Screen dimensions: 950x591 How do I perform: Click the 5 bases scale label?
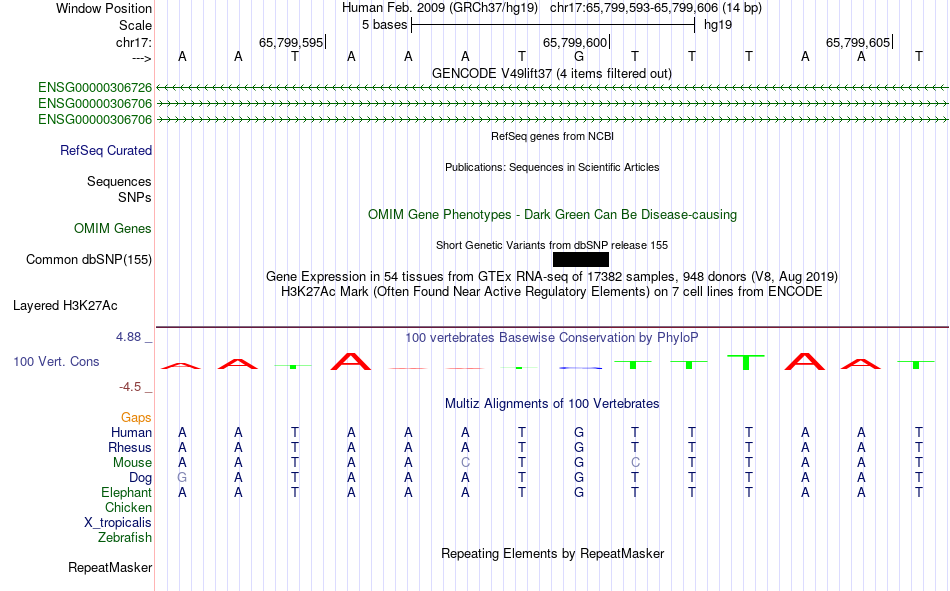pyautogui.click(x=384, y=25)
